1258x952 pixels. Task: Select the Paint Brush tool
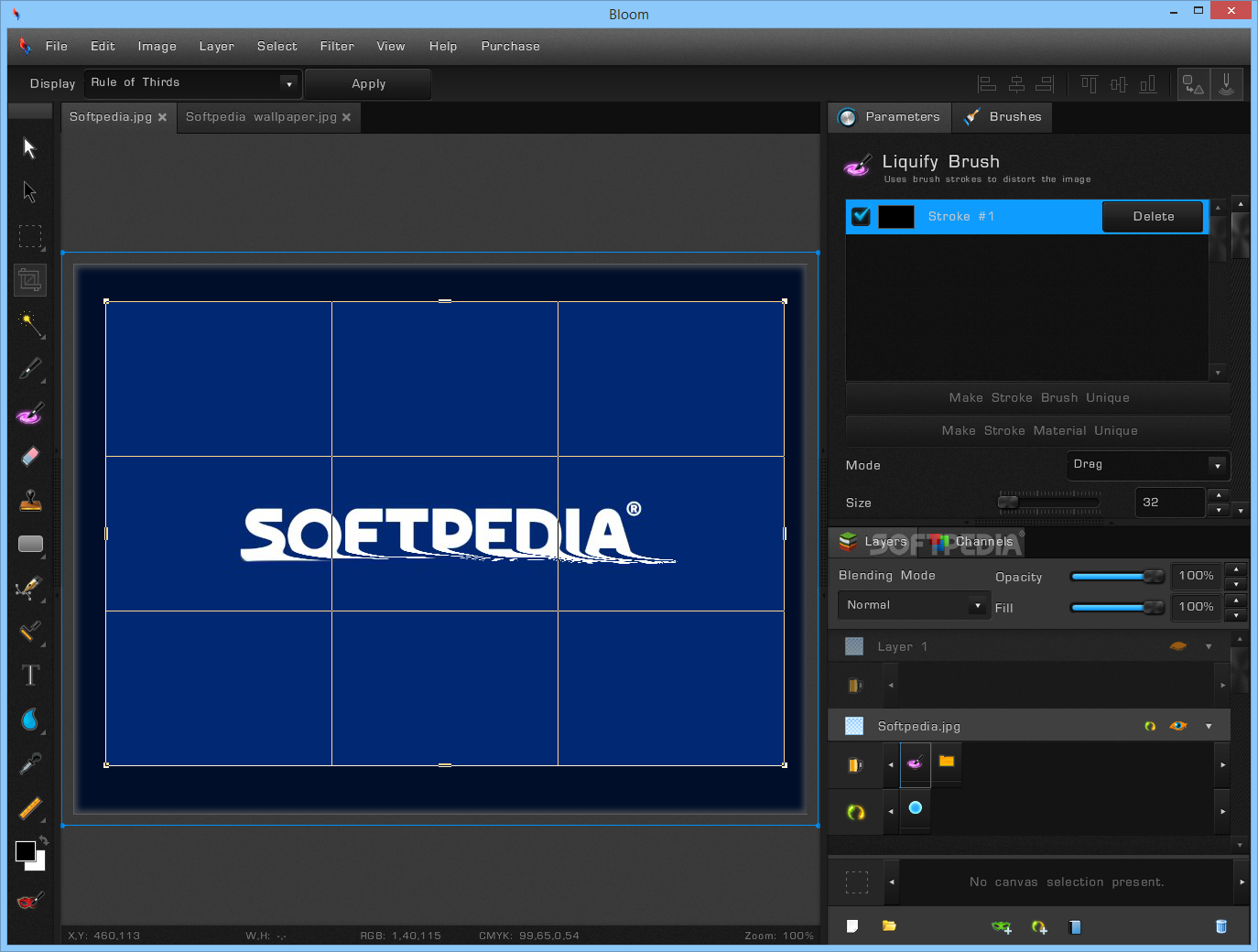tap(30, 369)
